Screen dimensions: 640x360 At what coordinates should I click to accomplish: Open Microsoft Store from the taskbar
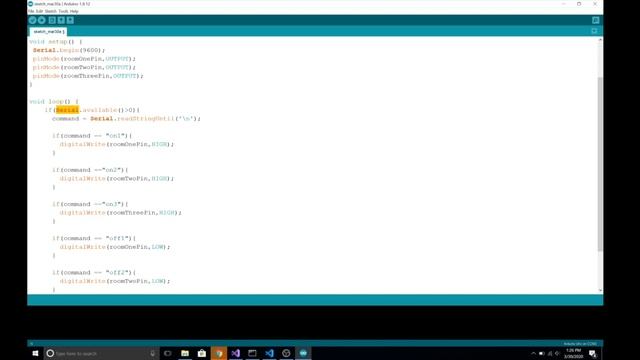202,353
